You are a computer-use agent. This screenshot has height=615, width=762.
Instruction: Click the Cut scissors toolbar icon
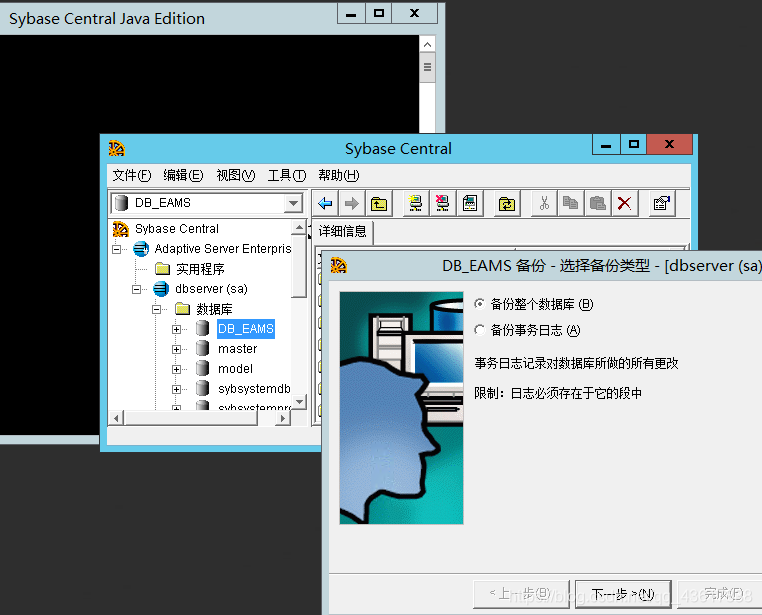coord(544,203)
